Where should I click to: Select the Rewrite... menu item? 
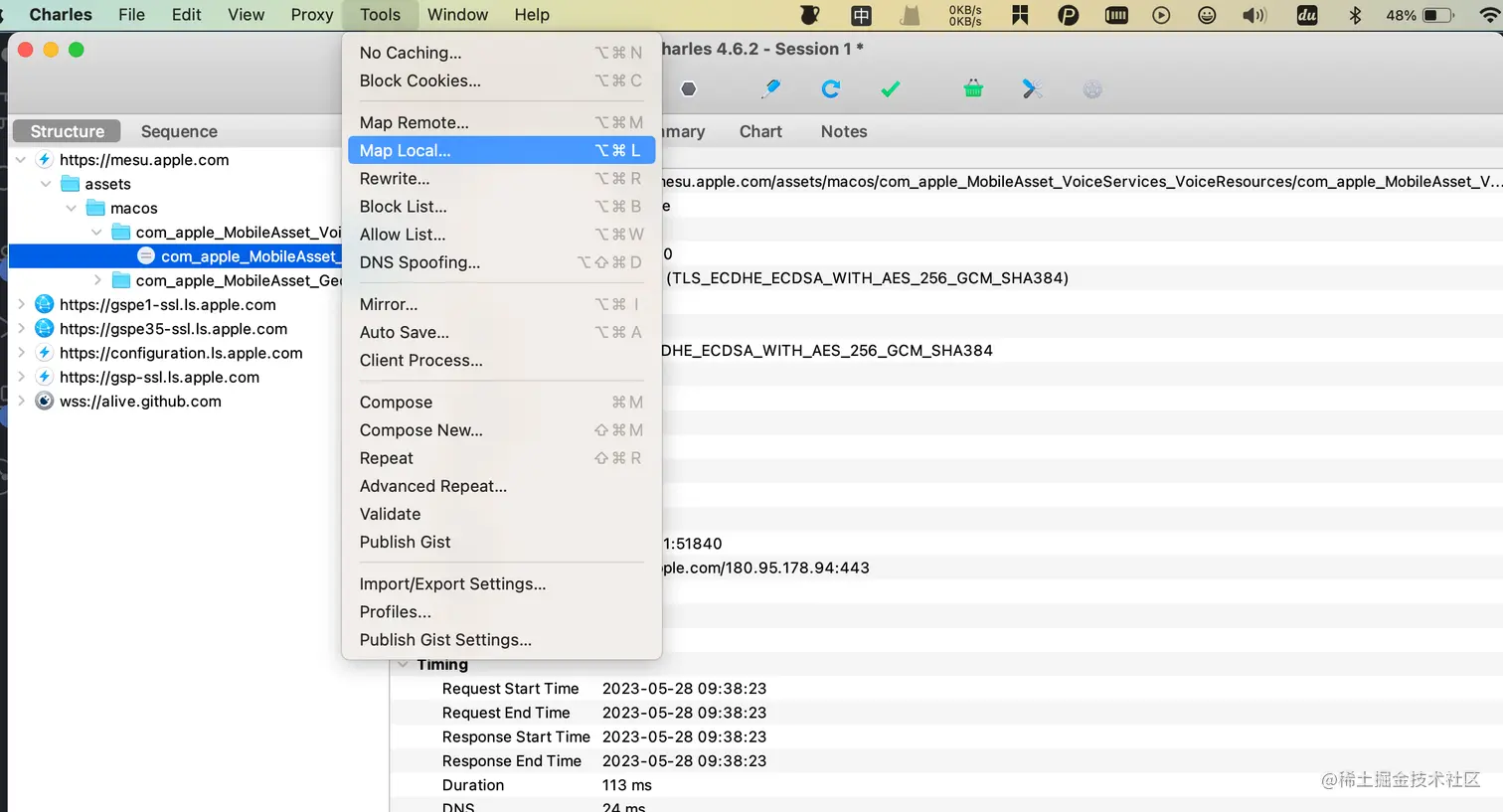[501, 179]
